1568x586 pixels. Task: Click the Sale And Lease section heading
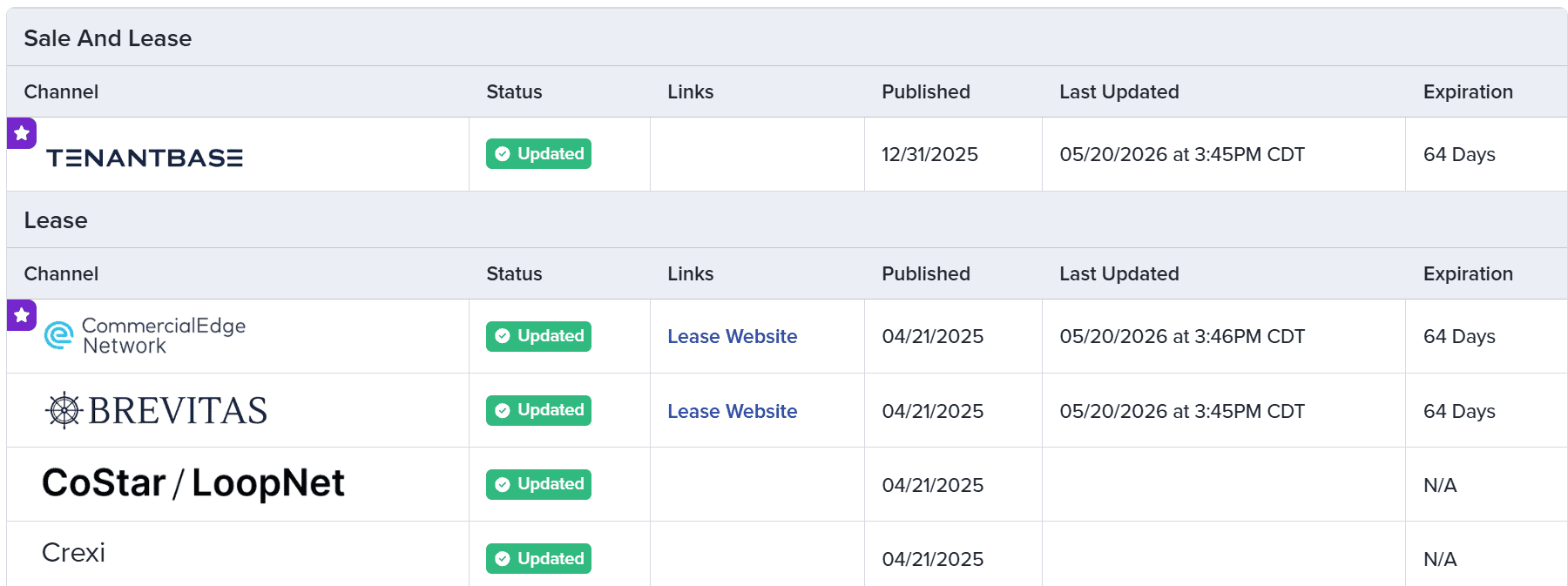tap(108, 38)
